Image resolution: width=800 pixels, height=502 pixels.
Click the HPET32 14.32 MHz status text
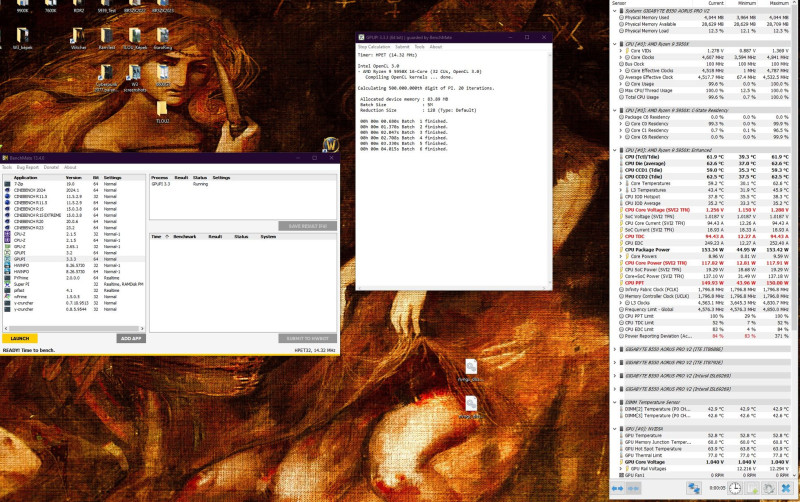pyautogui.click(x=315, y=350)
